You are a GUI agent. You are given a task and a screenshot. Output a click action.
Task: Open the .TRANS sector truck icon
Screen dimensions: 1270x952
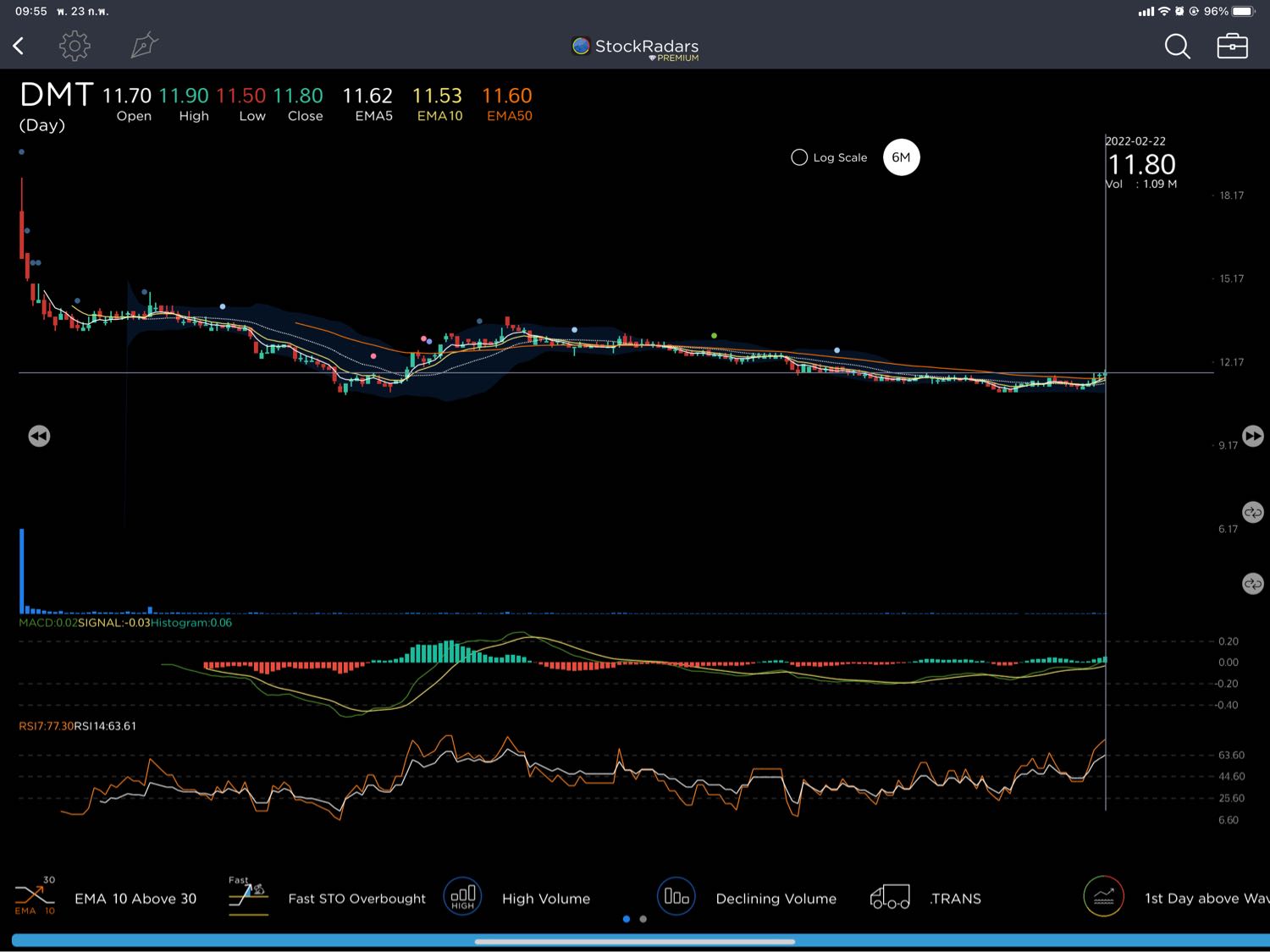pos(890,897)
